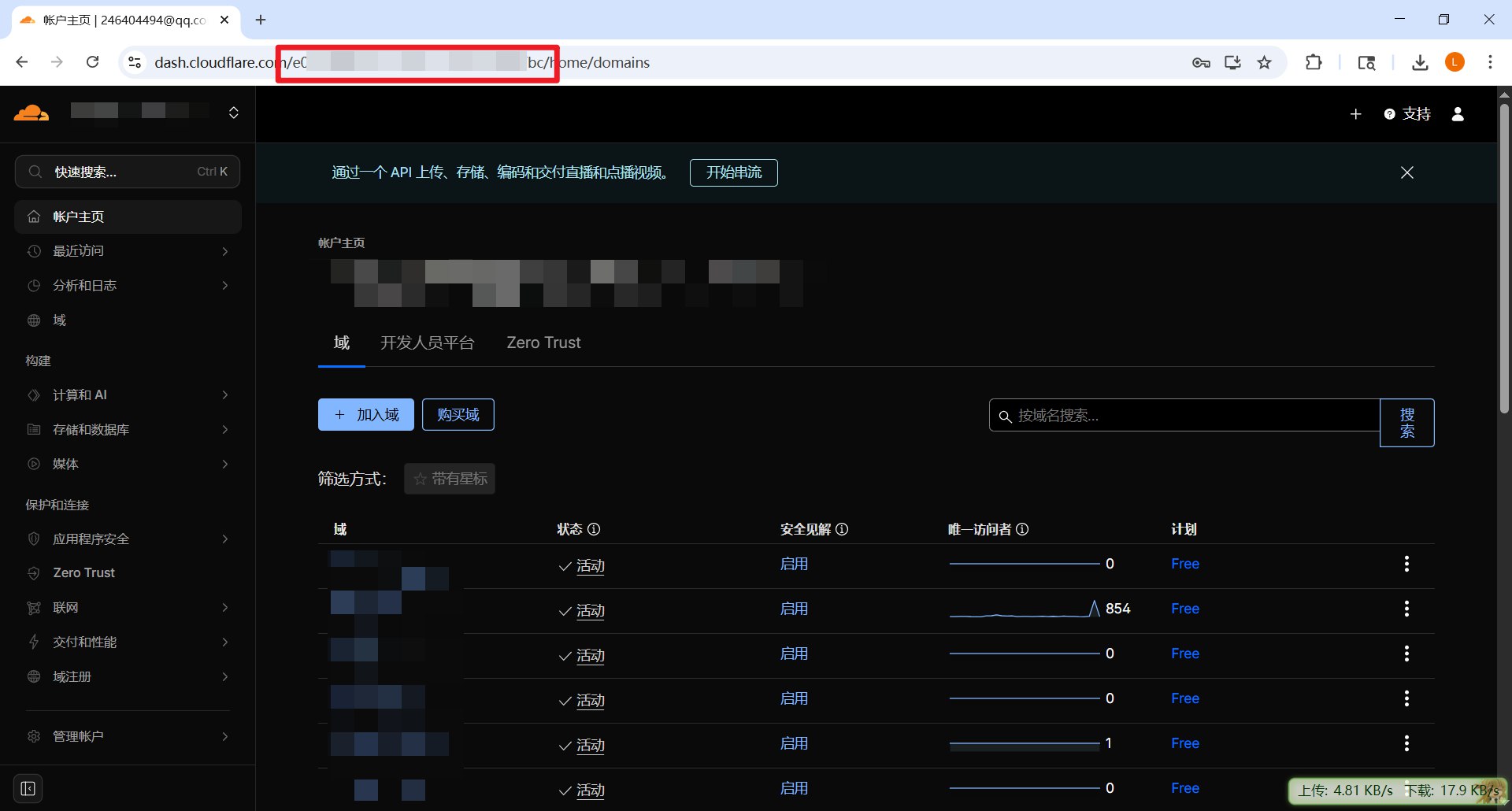Toggle the 带有星标 filter
Image resolution: width=1512 pixels, height=811 pixels.
click(450, 479)
